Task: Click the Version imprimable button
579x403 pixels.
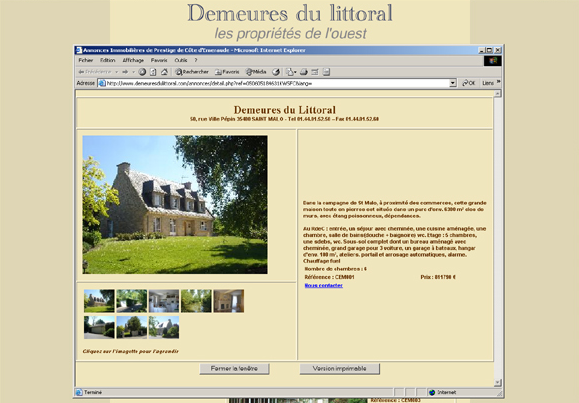Action: (339, 369)
